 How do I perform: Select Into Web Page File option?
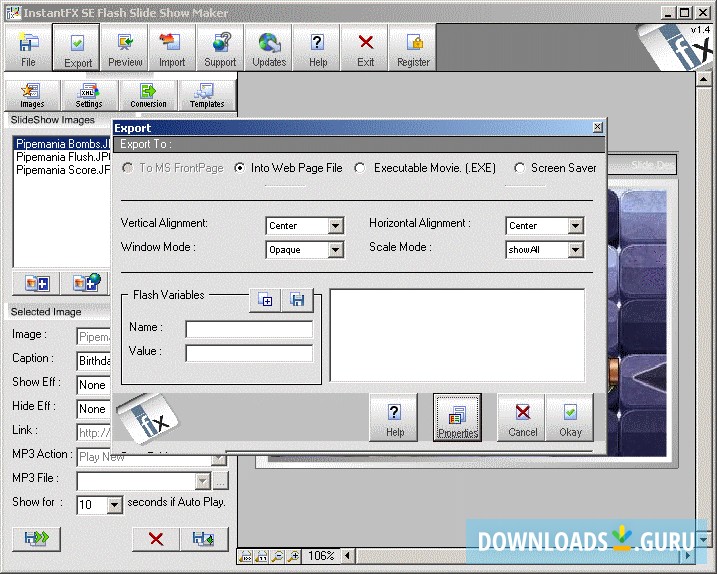coord(240,168)
